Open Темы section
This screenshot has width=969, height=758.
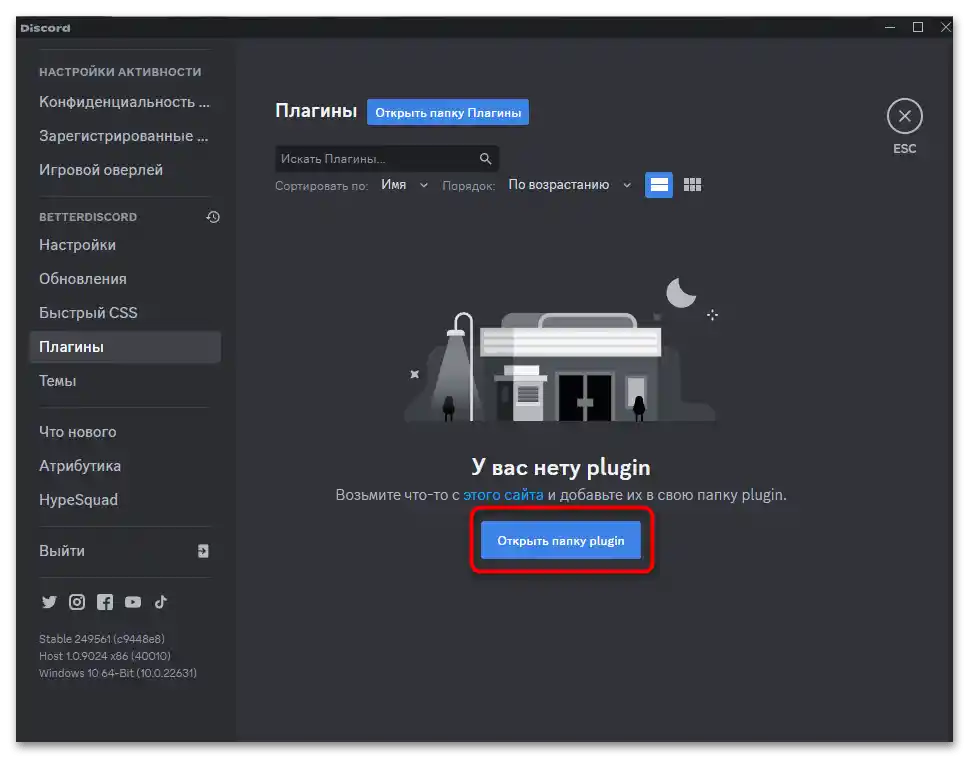click(125, 381)
